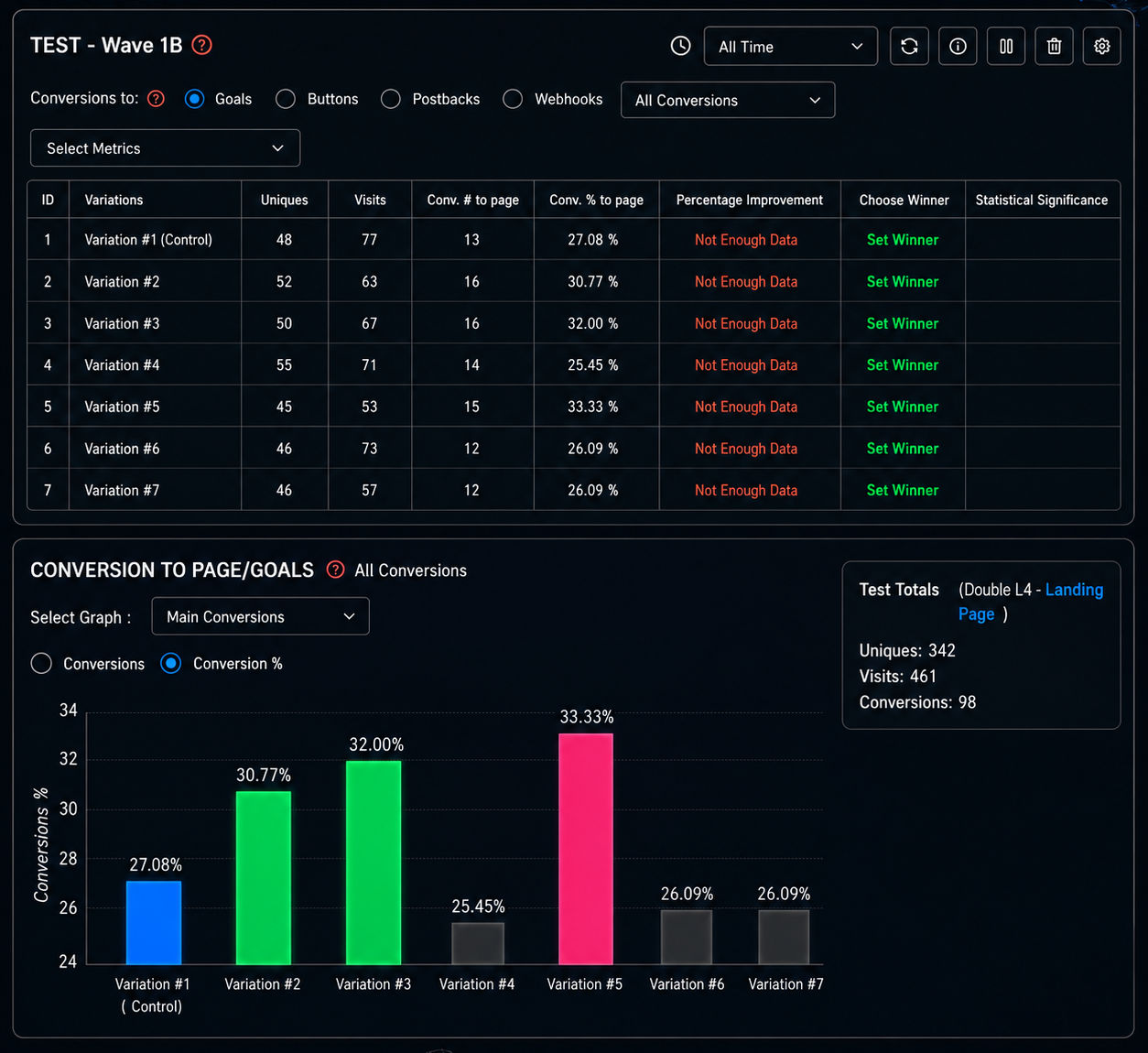Select the Conversion % radio option
Image resolution: width=1148 pixels, height=1053 pixels.
(170, 664)
